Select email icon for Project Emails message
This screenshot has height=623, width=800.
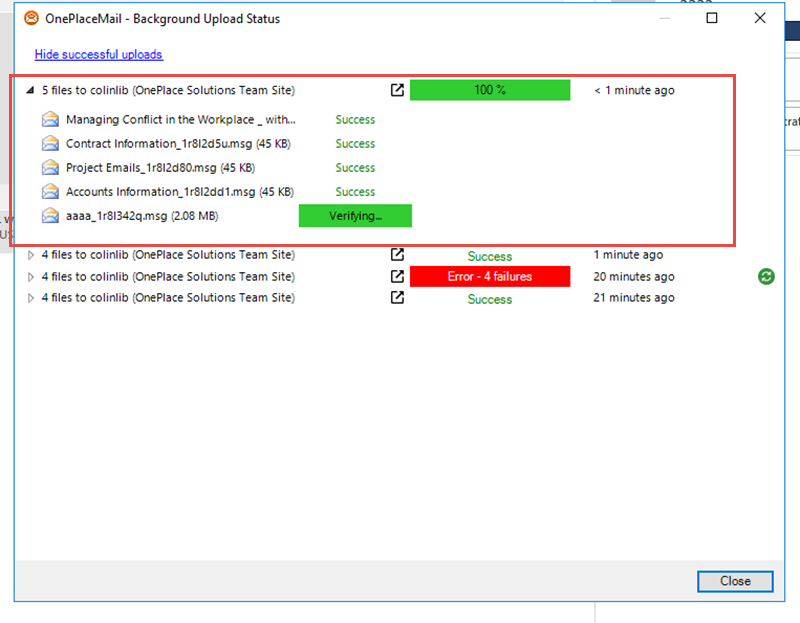[x=50, y=167]
